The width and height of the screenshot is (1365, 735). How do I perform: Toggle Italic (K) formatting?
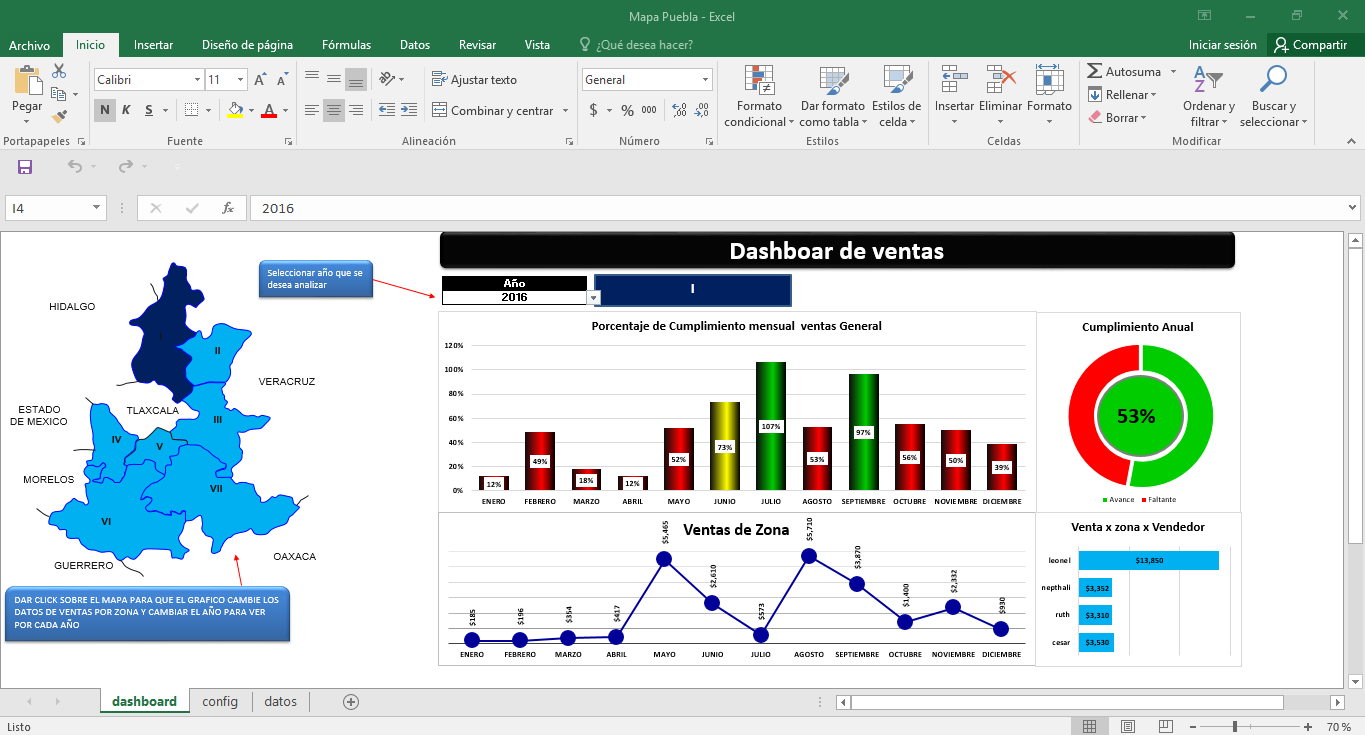126,110
